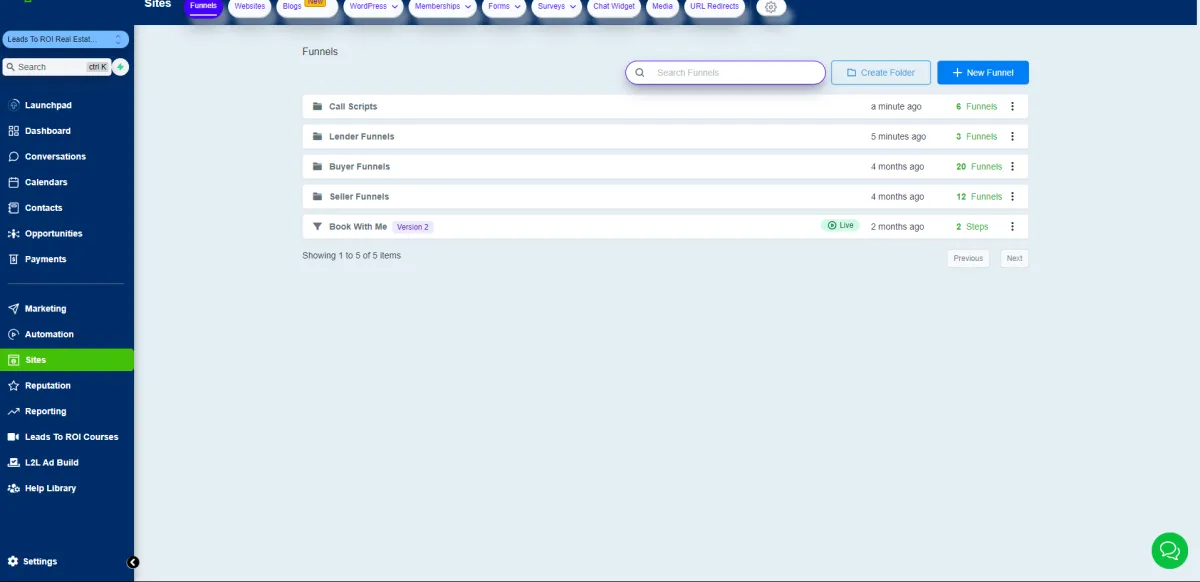Click the 20 Funnels count
This screenshot has width=1200, height=582.
pos(979,167)
